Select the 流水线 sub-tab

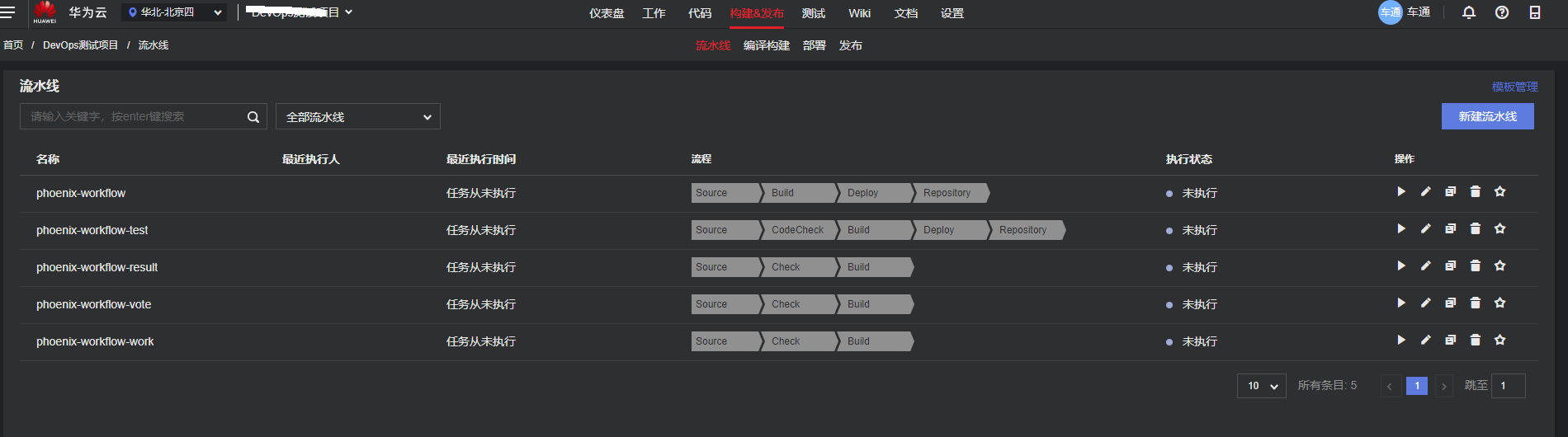pyautogui.click(x=713, y=45)
